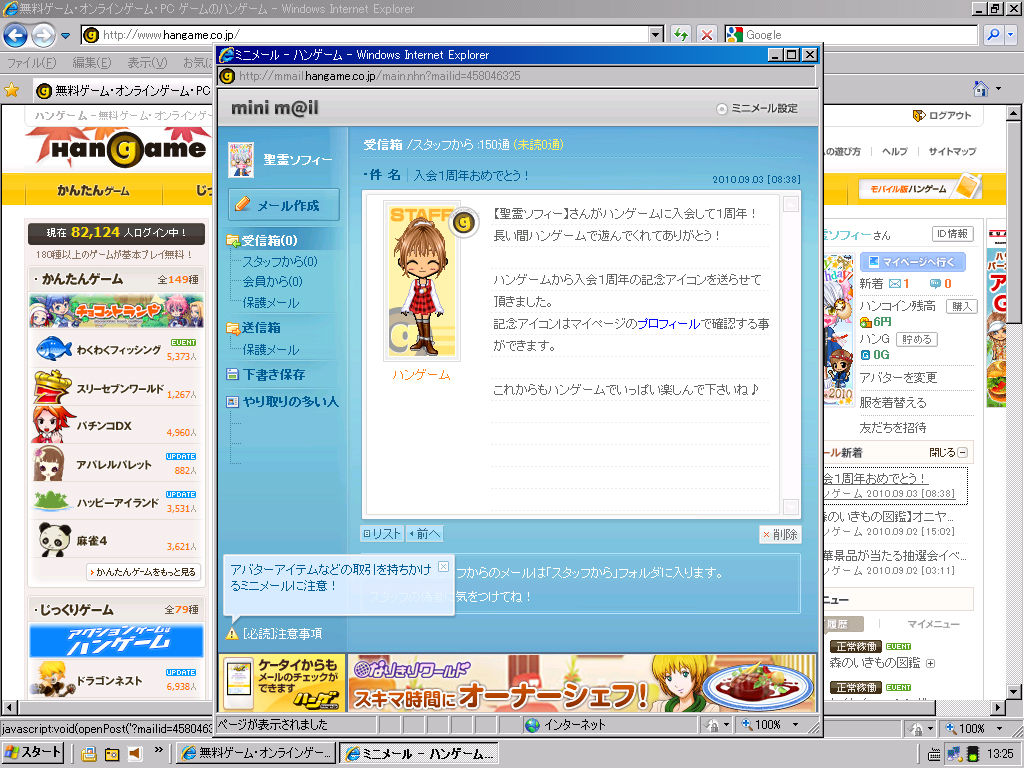Open the かんたんゲーム navigation tab

(x=93, y=191)
